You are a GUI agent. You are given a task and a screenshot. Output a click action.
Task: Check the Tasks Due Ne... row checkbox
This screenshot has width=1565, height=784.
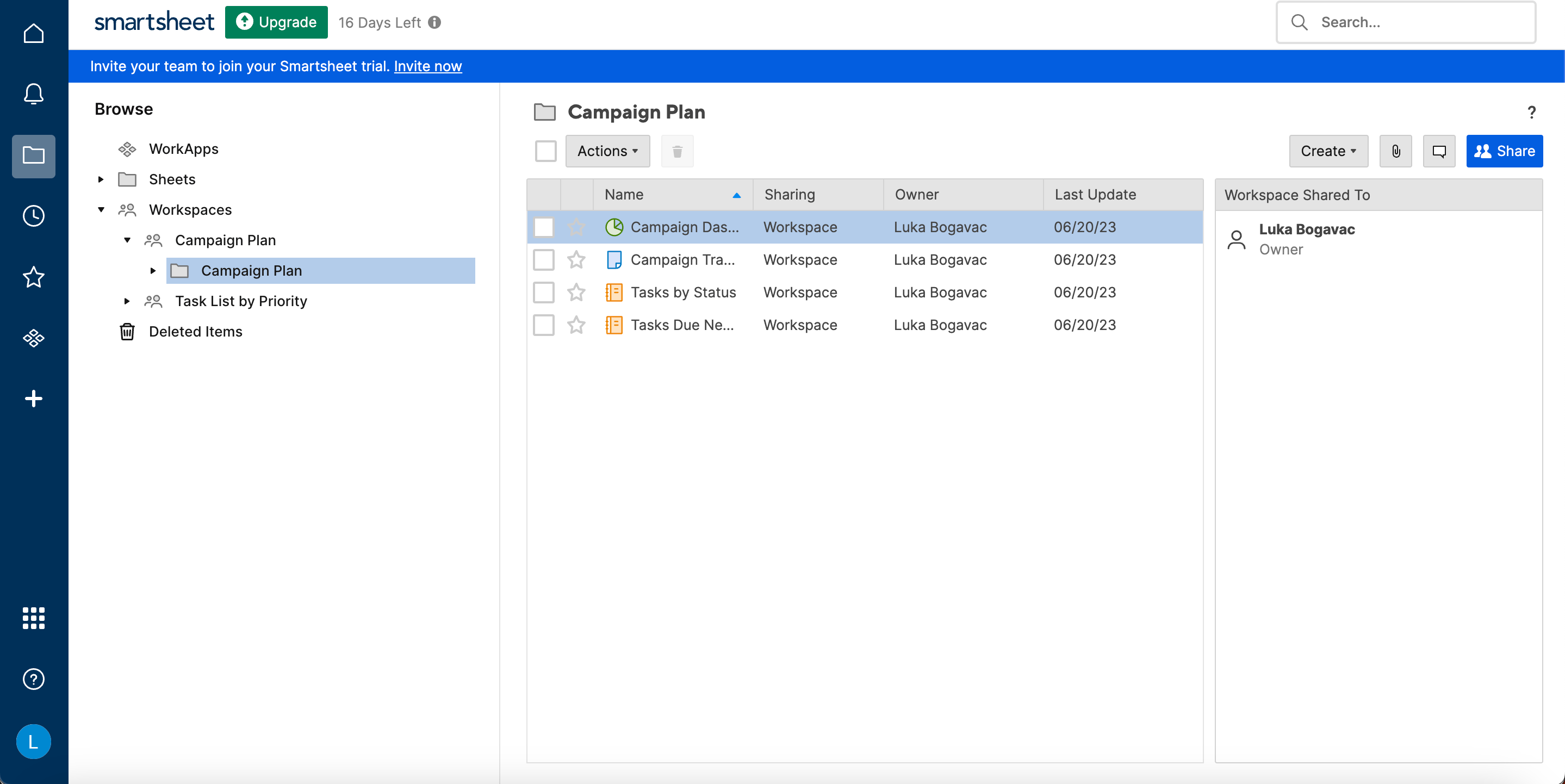click(x=544, y=326)
